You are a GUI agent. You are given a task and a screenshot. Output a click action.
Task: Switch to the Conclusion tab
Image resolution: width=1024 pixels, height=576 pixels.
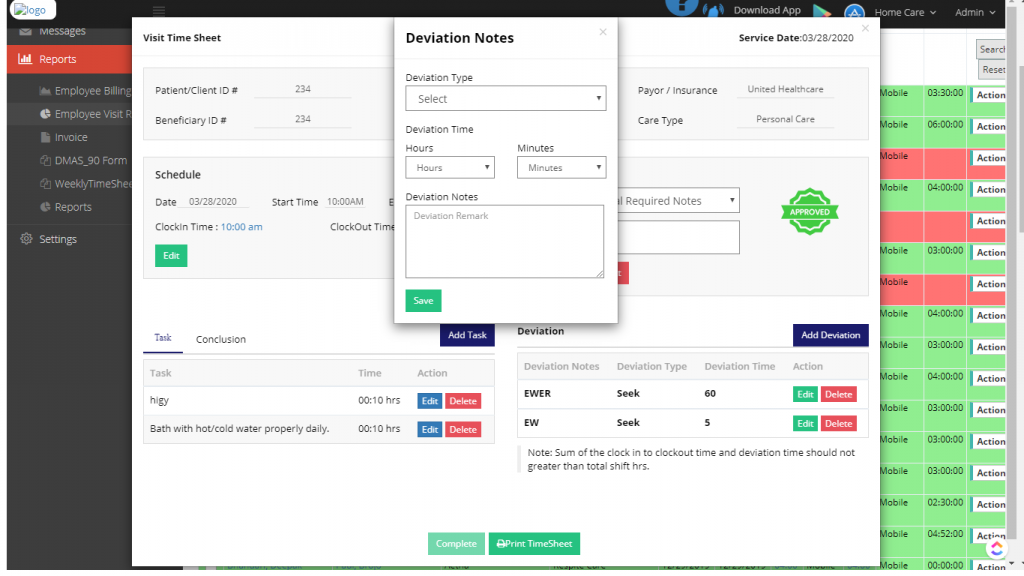(x=221, y=339)
